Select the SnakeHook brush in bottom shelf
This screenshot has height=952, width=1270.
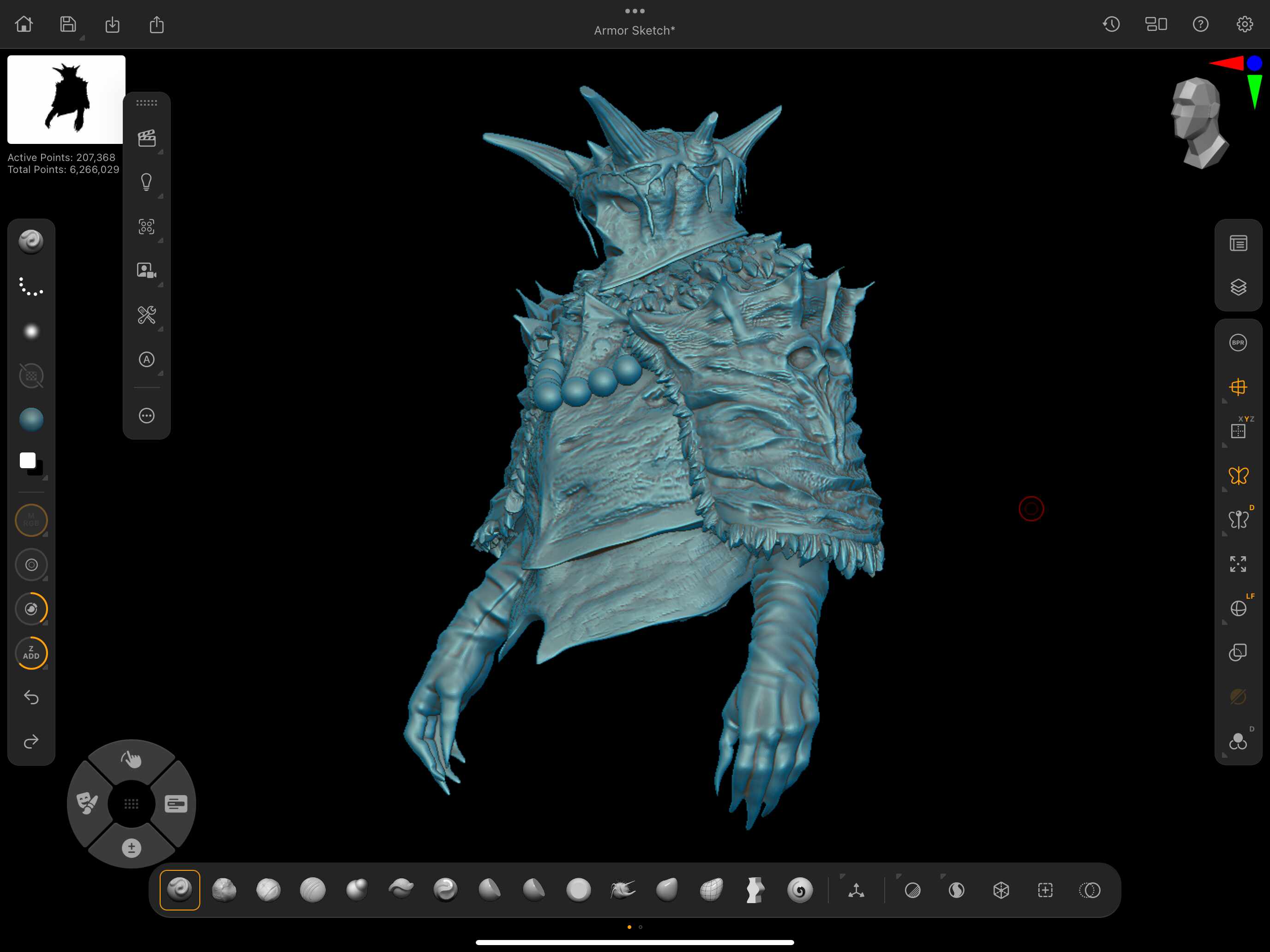(x=623, y=890)
